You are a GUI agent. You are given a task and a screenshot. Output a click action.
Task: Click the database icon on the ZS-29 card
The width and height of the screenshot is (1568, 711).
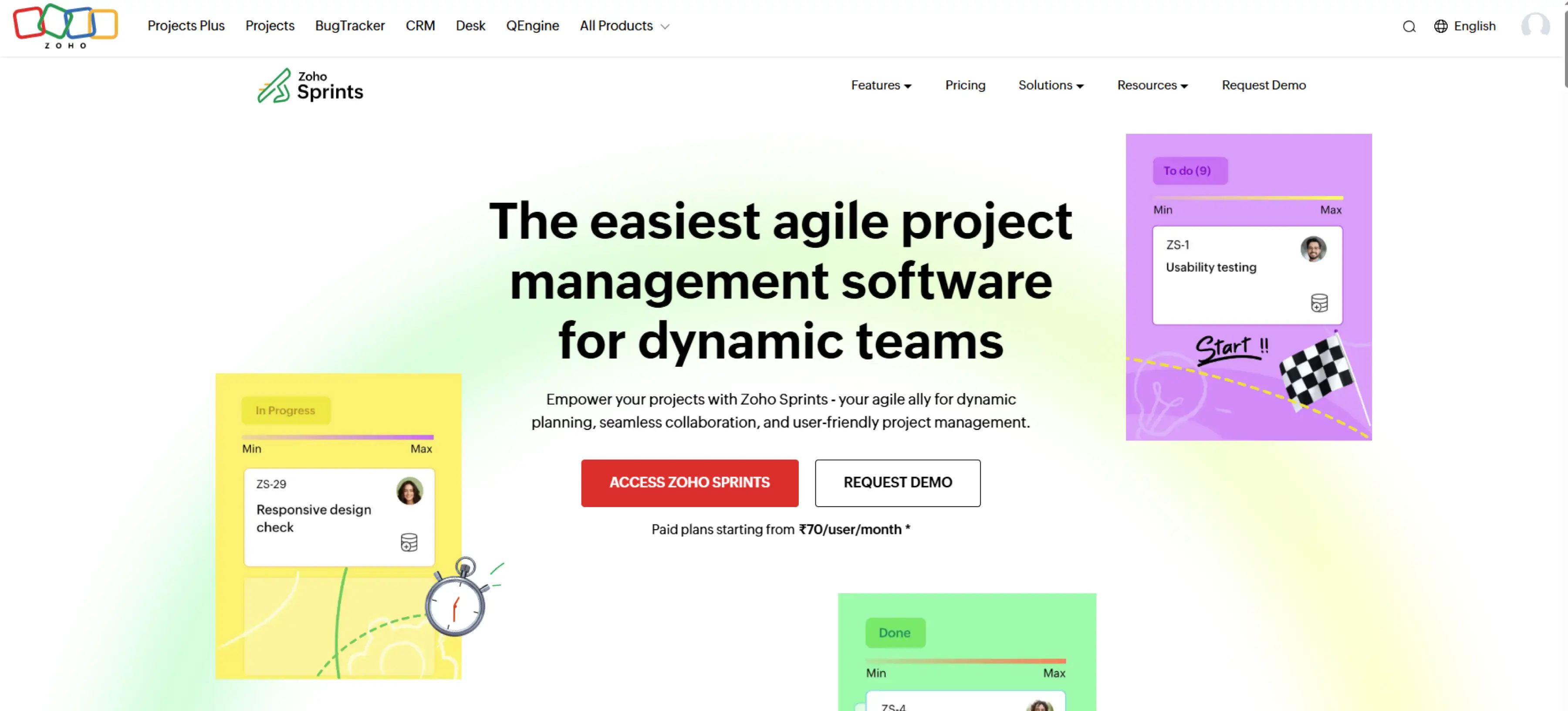click(409, 542)
